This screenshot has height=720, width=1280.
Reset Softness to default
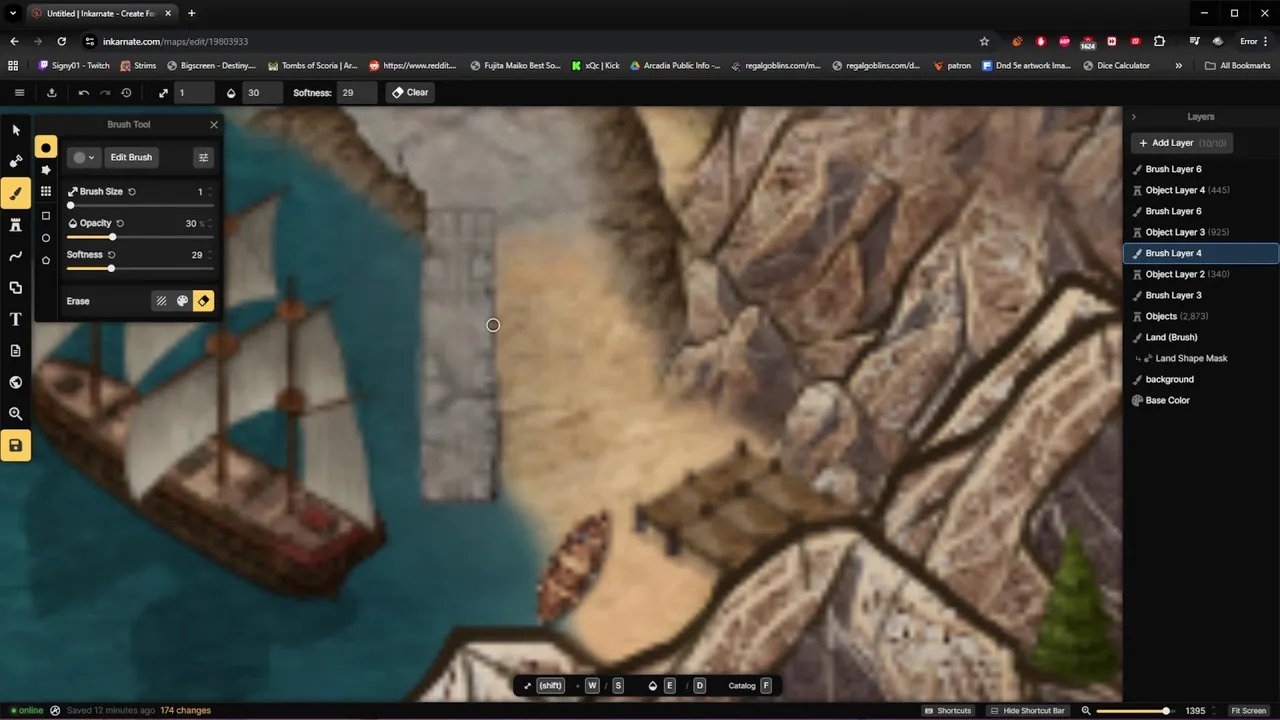111,255
